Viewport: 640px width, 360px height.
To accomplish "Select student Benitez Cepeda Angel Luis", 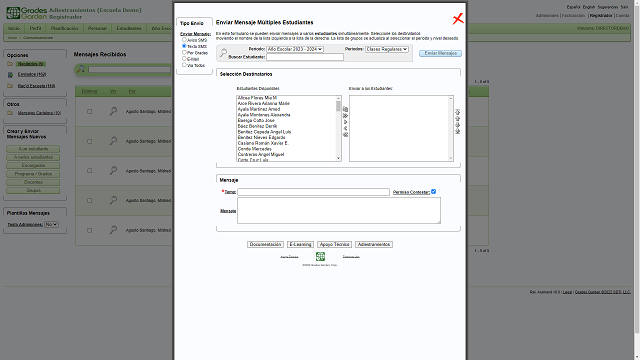I will point(264,132).
